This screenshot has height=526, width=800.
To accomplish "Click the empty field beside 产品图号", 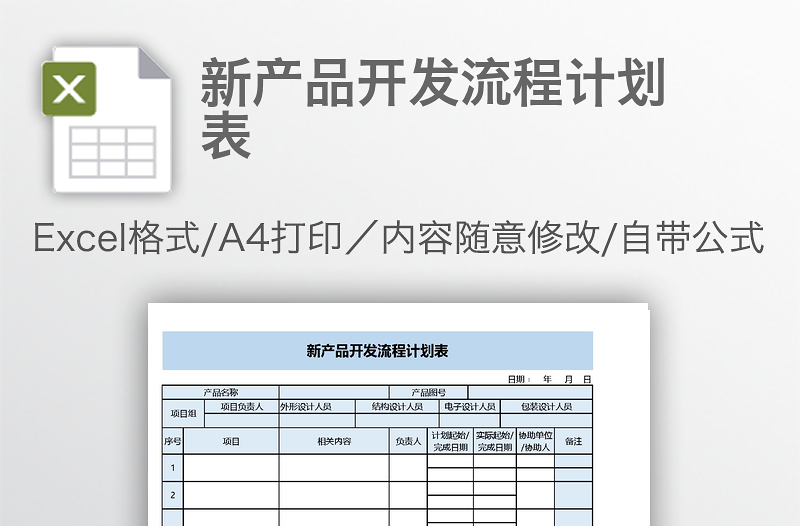I will [x=531, y=392].
